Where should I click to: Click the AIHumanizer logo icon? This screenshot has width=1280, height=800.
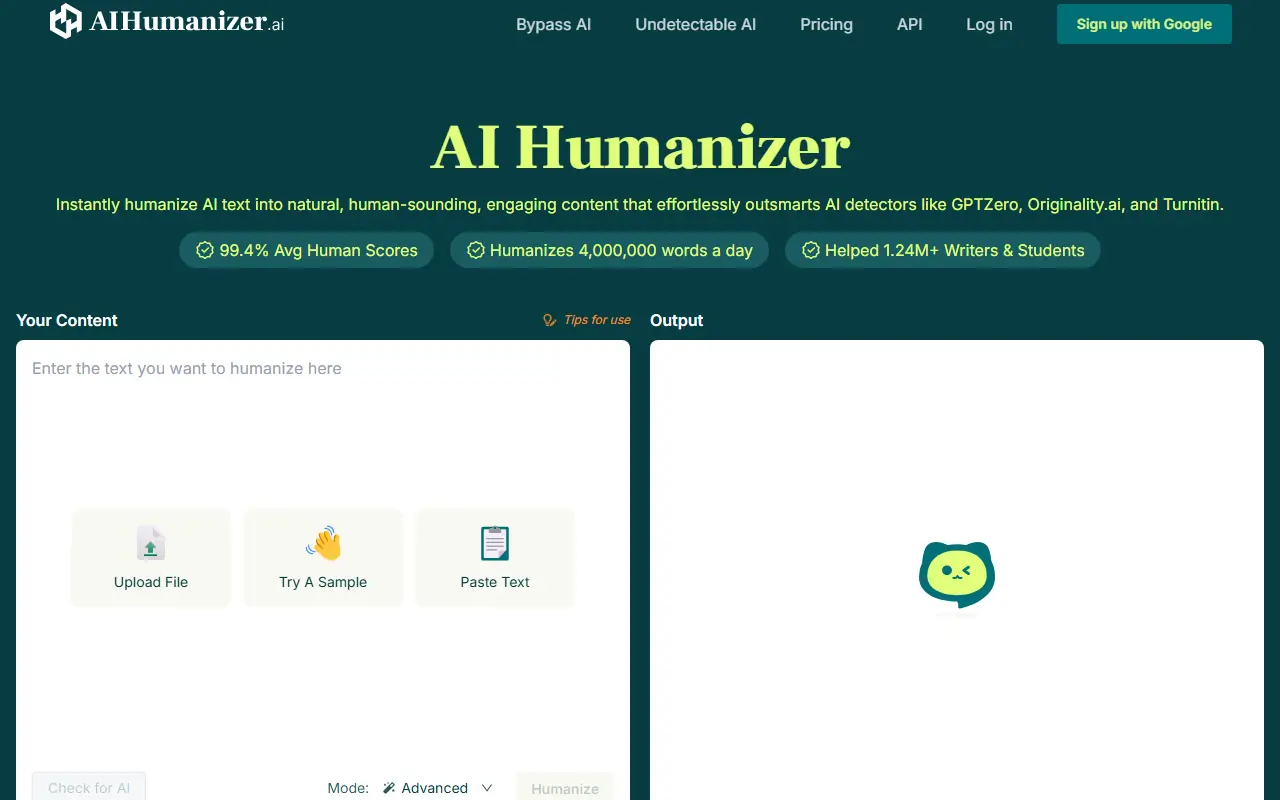click(64, 21)
